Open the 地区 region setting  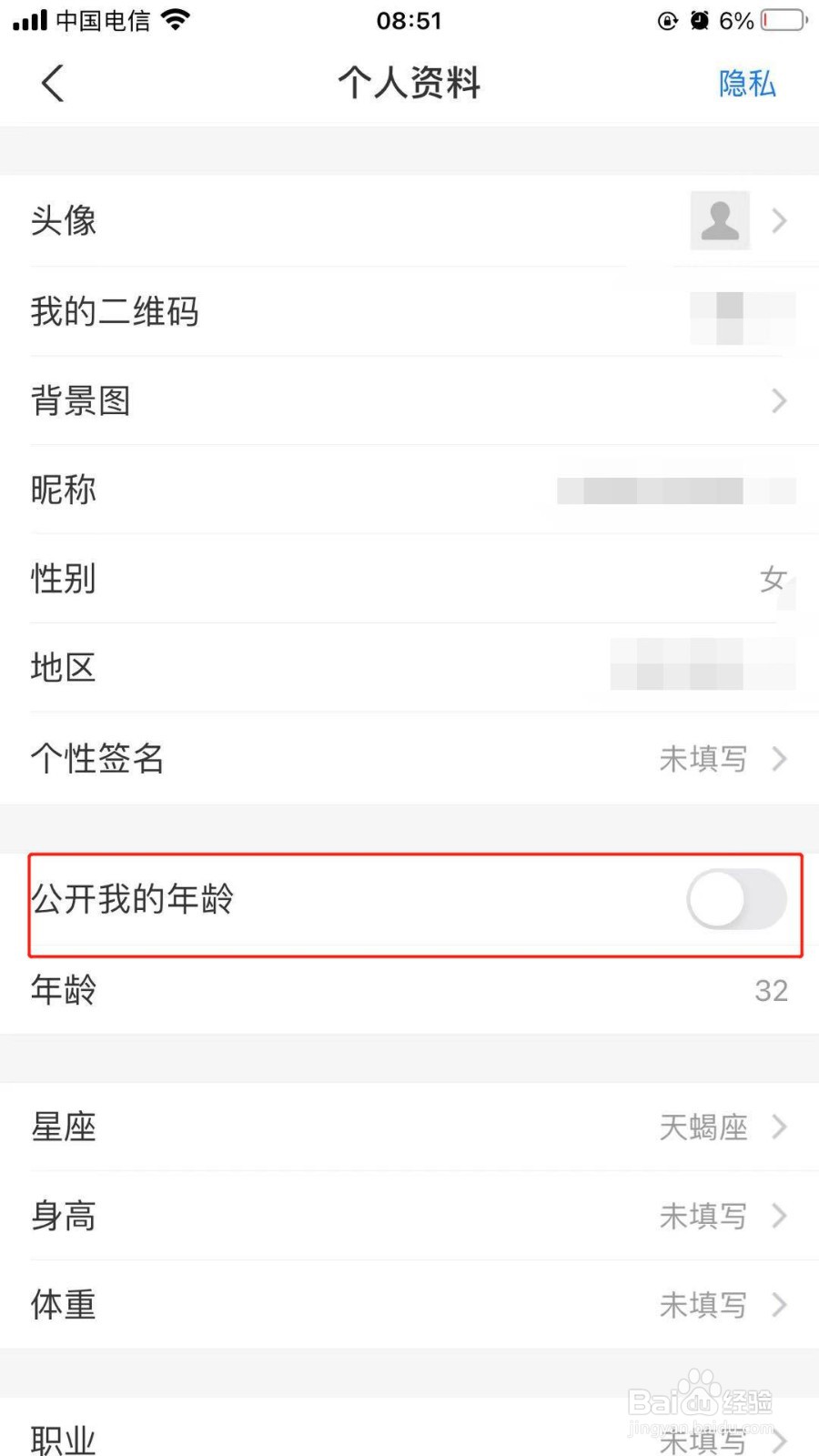409,668
